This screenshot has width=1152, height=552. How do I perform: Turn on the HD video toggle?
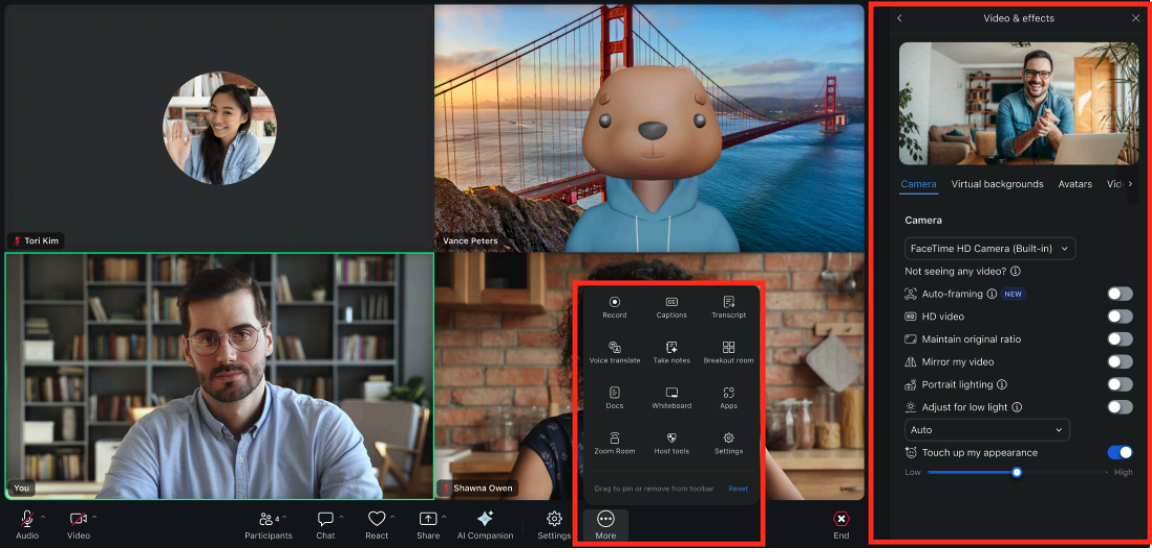tap(1120, 317)
